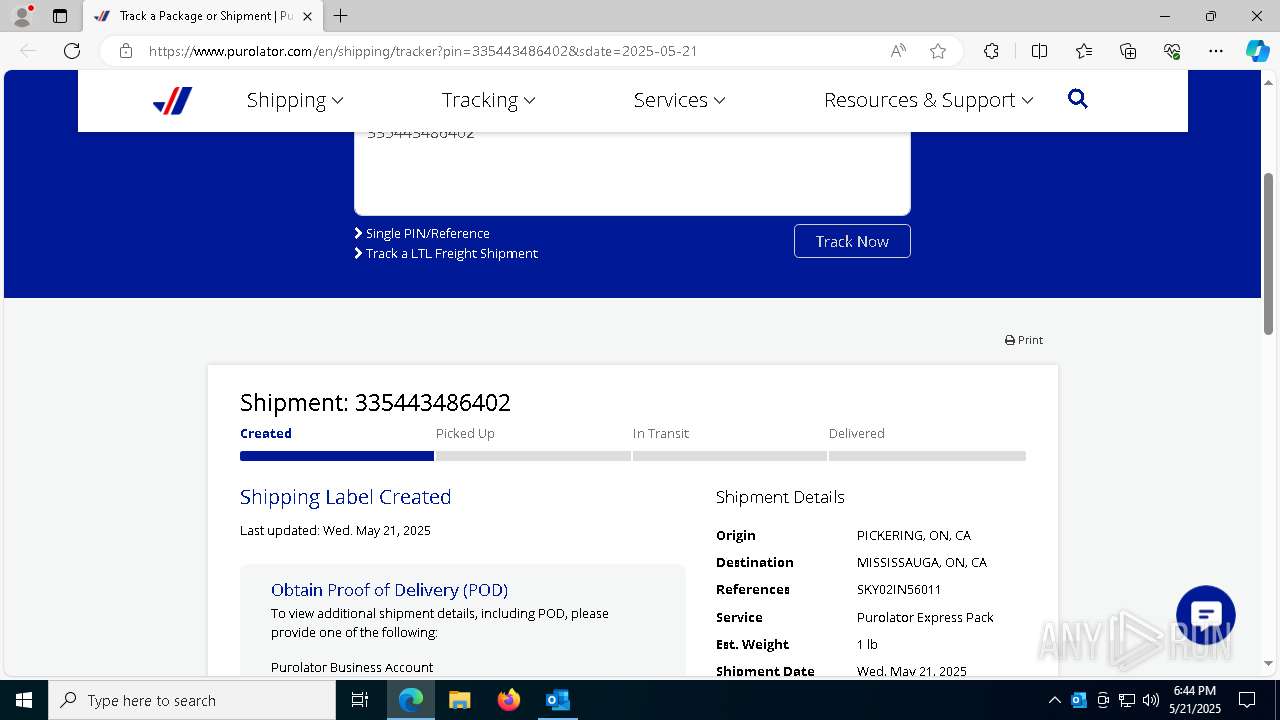This screenshot has width=1280, height=720.
Task: Click the Purolator Business Account text
Action: 352,667
